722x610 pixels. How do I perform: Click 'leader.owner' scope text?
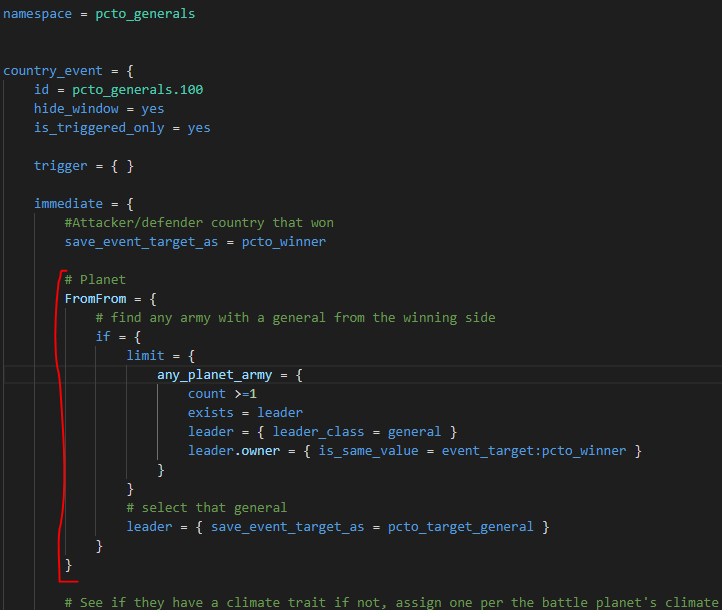pyautogui.click(x=234, y=451)
